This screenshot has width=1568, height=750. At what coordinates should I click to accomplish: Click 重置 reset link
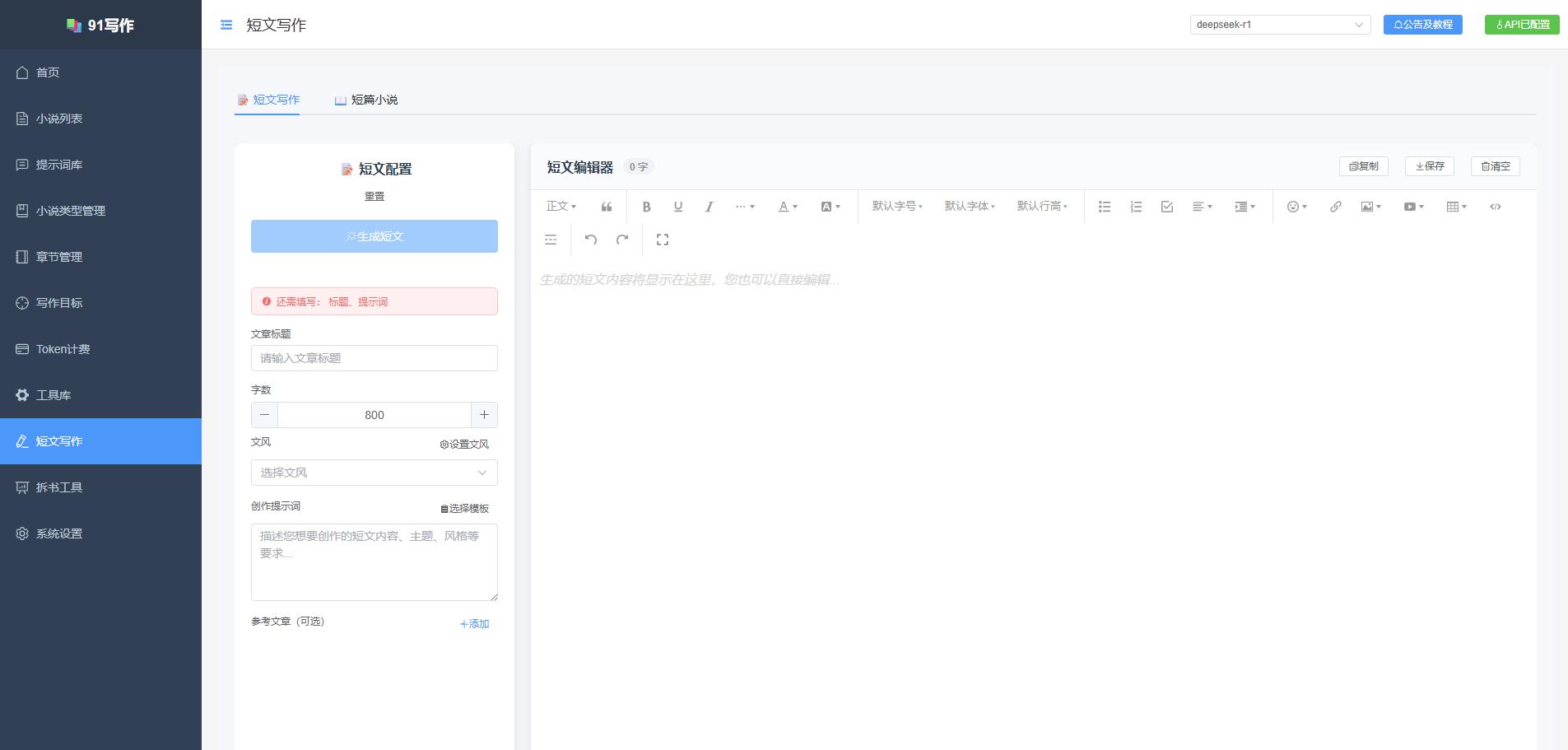pyautogui.click(x=375, y=197)
